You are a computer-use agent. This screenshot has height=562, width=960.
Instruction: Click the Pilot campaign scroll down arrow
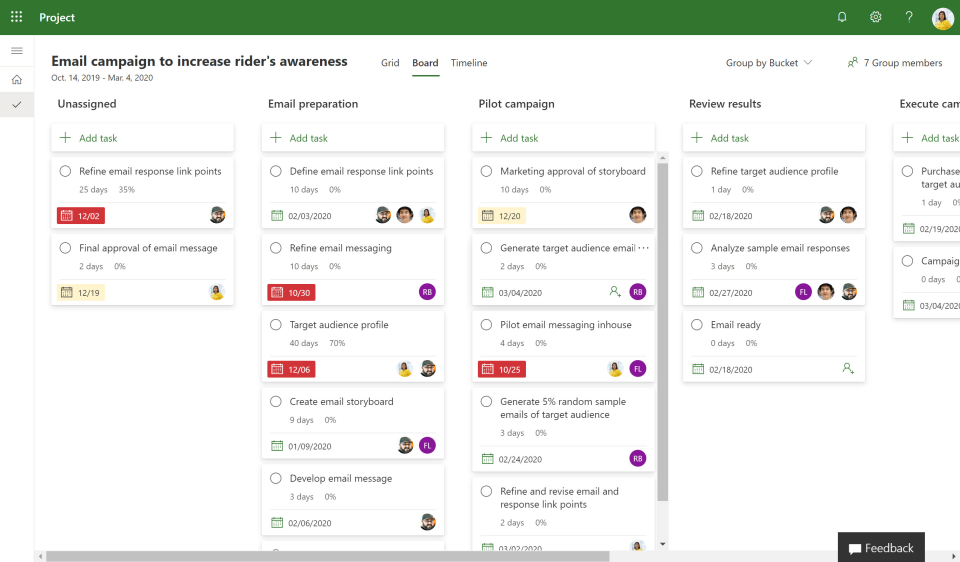[x=662, y=544]
